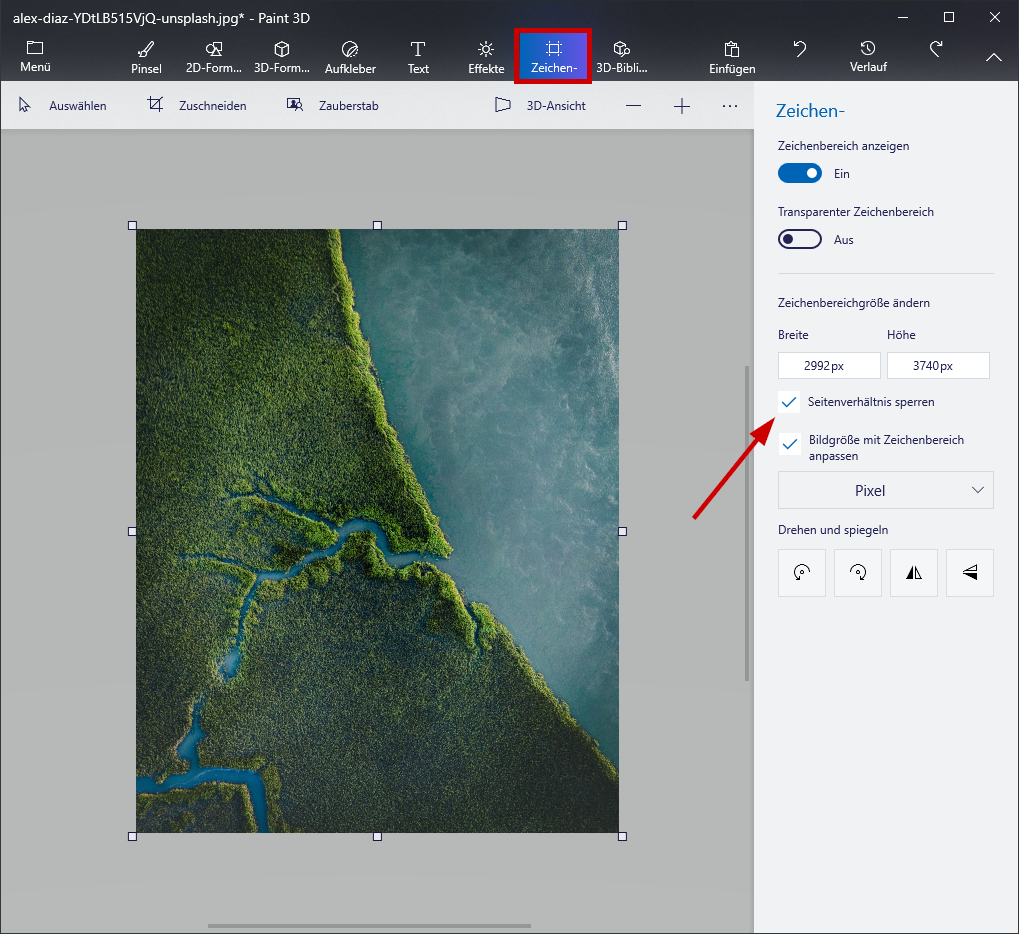Uncheck Seitenverhältnis sperren checkbox
Image resolution: width=1019 pixels, height=934 pixels.
click(790, 402)
